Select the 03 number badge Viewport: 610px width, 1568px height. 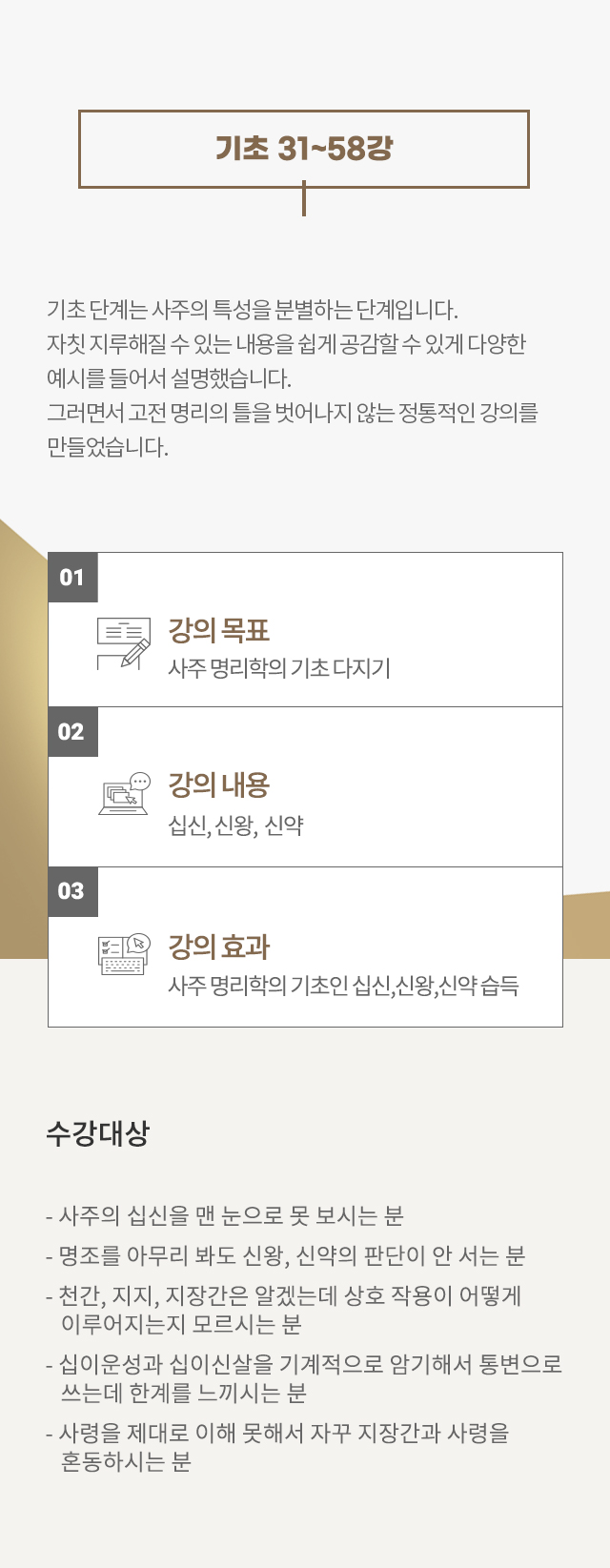pos(72,891)
